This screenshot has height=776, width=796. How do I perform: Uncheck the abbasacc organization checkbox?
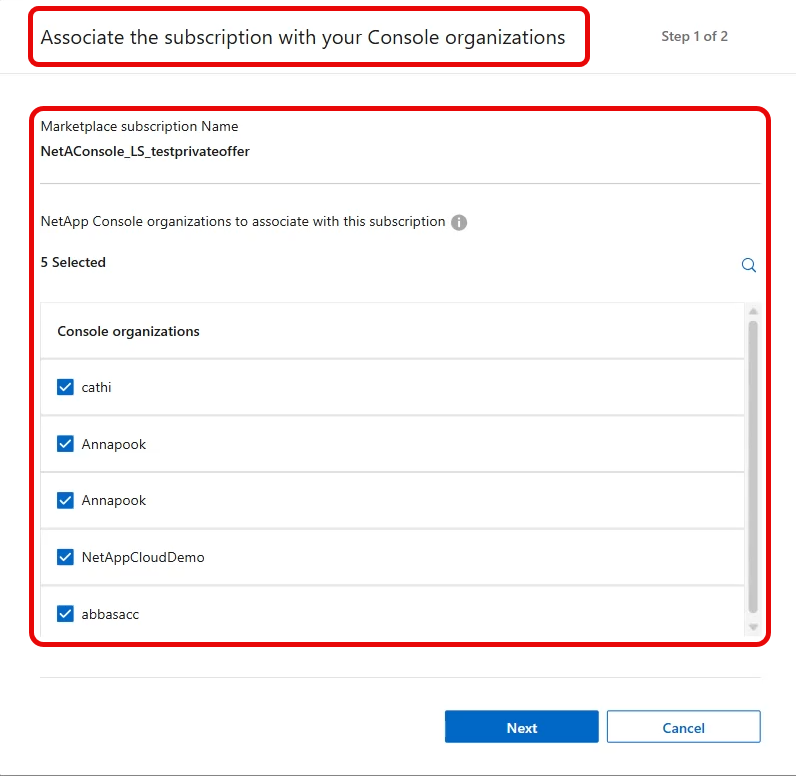tap(65, 614)
